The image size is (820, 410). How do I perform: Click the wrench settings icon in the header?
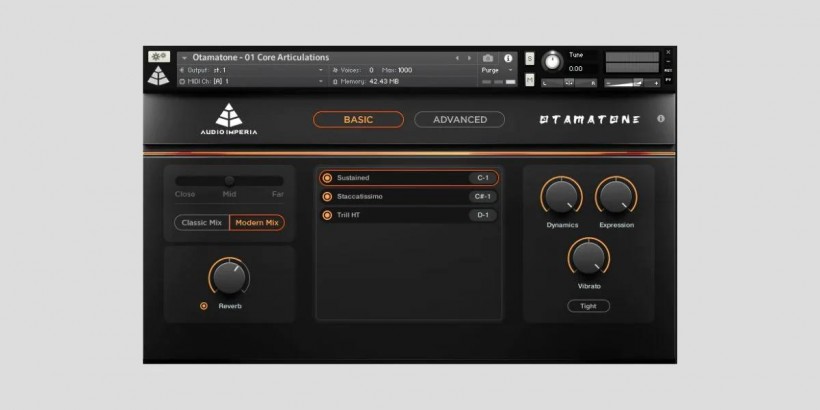159,57
